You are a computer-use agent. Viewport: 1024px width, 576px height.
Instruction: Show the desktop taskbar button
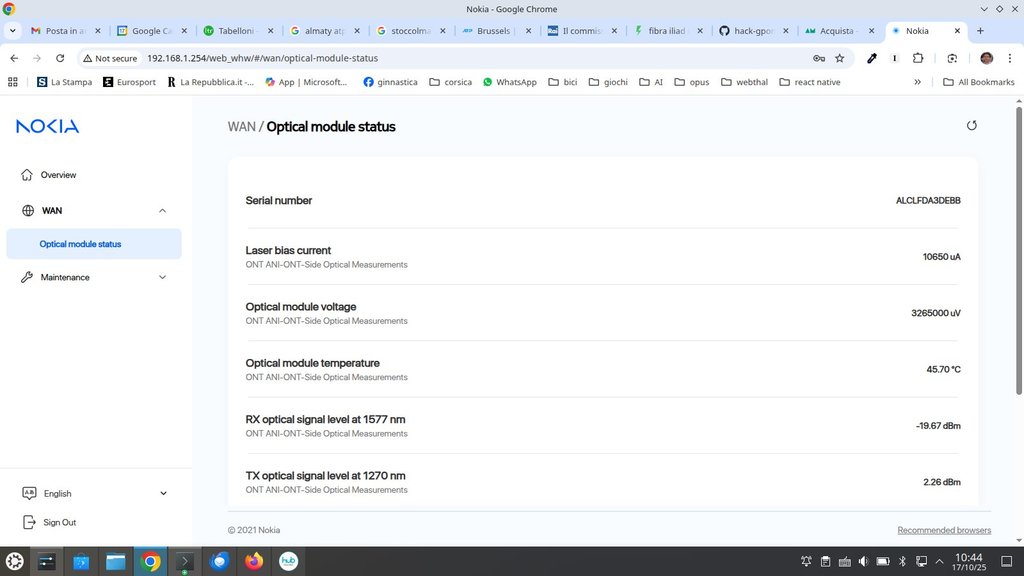click(1006, 561)
